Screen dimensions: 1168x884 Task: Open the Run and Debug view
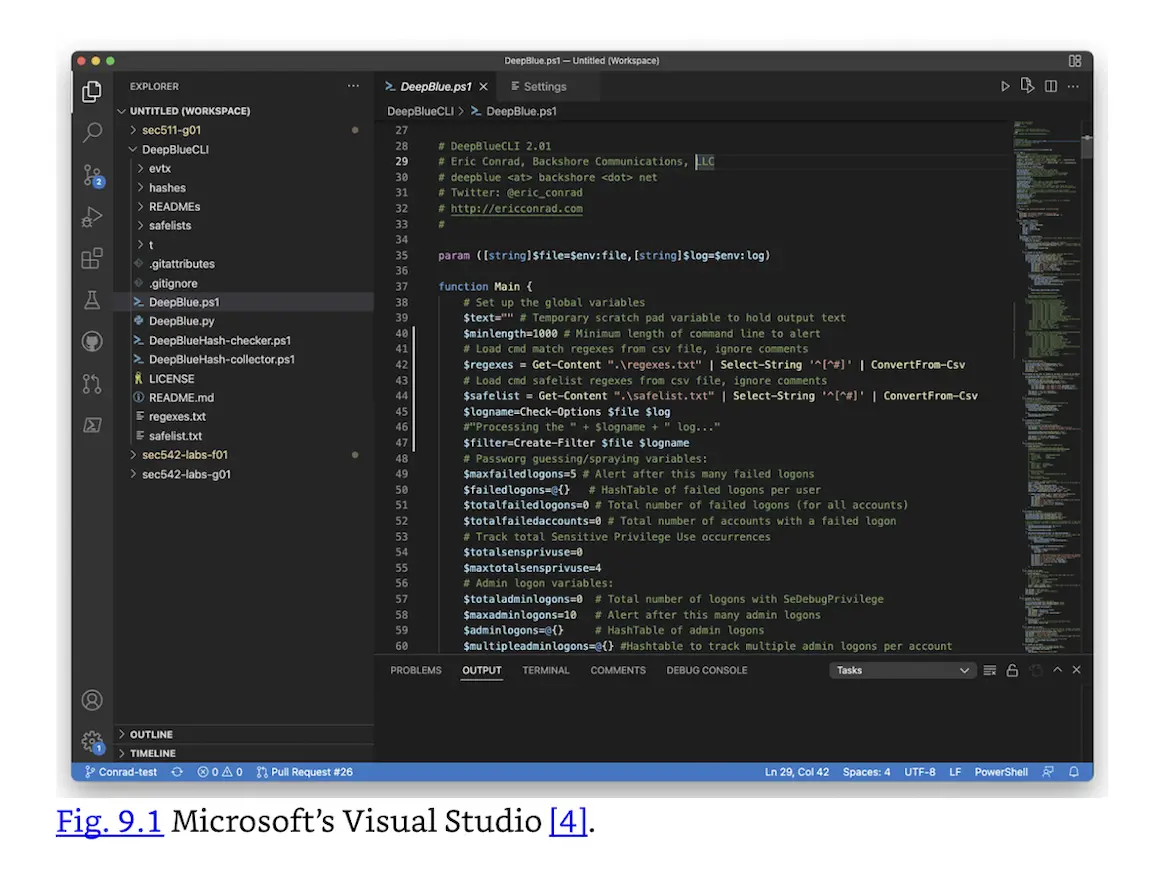[92, 216]
